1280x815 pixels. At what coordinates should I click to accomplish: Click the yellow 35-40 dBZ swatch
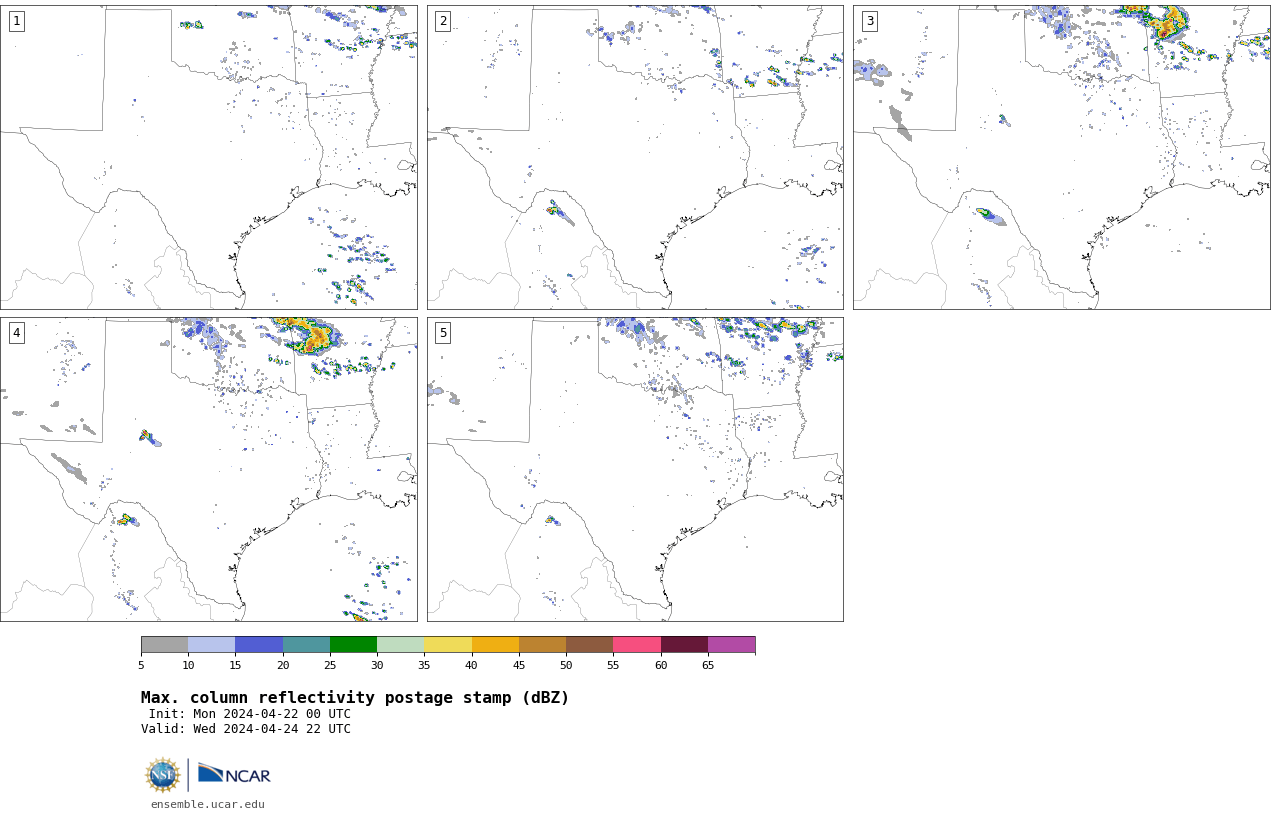(x=448, y=644)
